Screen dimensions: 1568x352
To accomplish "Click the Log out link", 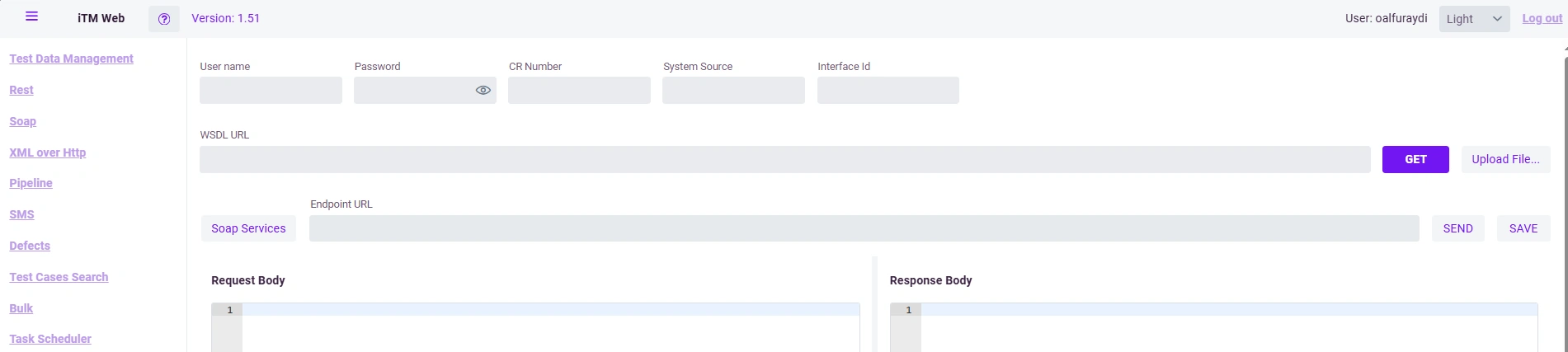I will click(x=1542, y=19).
